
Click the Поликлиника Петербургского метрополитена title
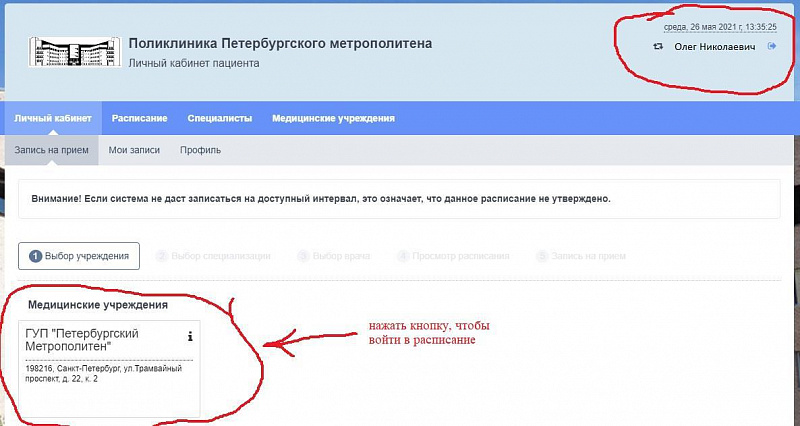tap(280, 43)
